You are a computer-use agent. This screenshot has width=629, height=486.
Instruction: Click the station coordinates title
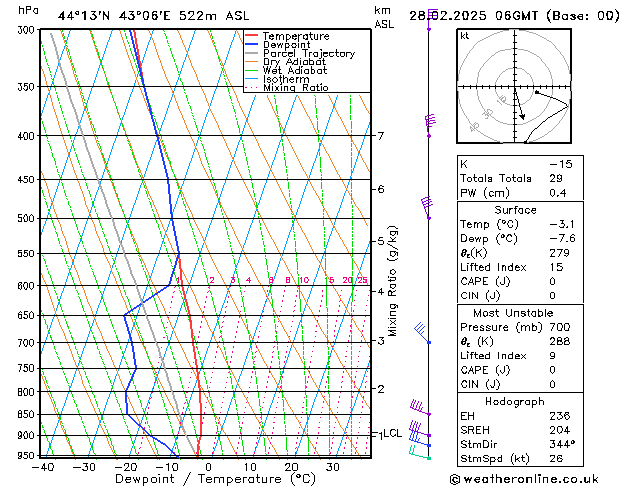click(x=154, y=16)
